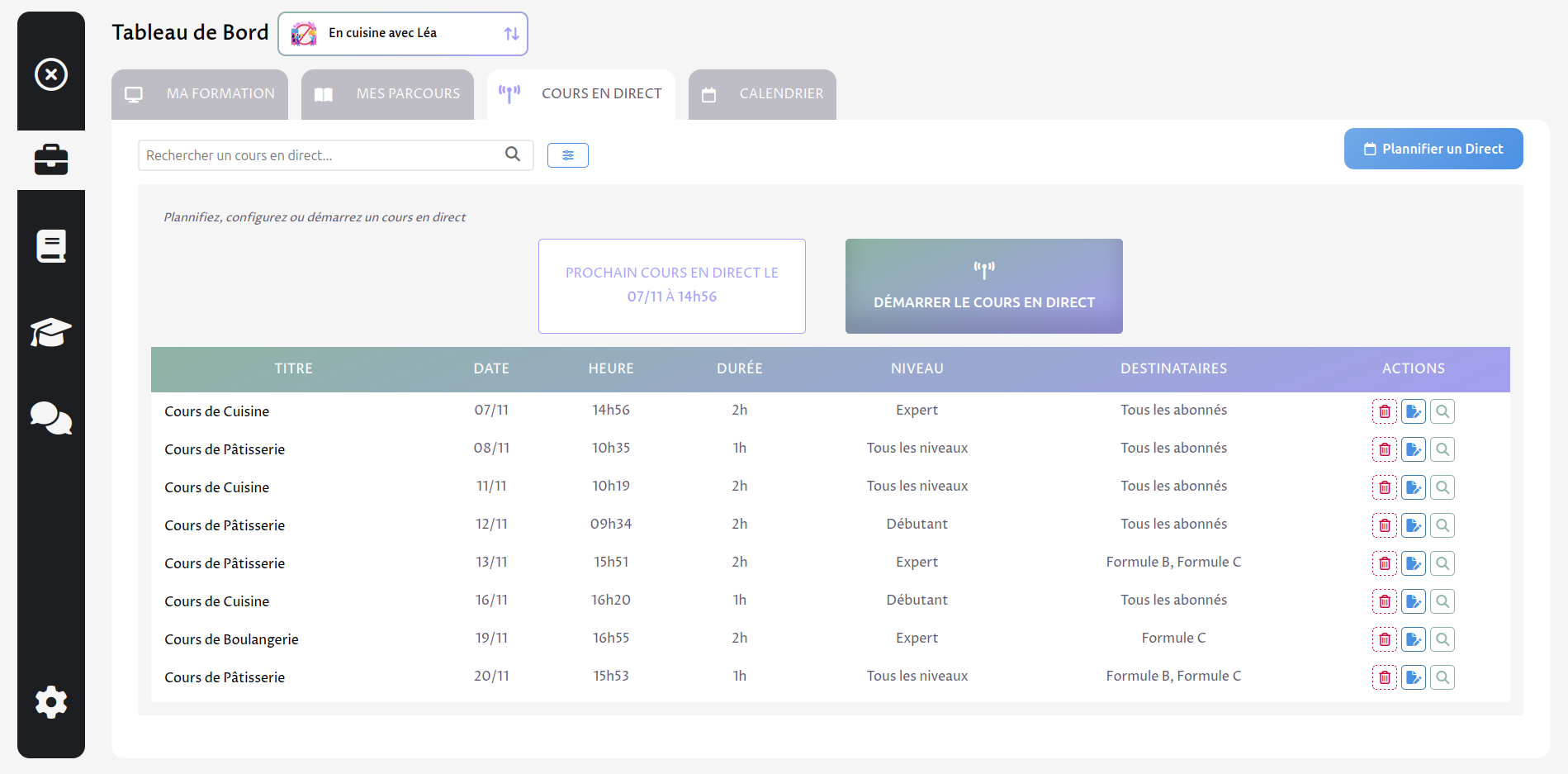Open the courses section via the graduation cap icon
Viewport: 1568px width, 774px height.
(x=50, y=332)
